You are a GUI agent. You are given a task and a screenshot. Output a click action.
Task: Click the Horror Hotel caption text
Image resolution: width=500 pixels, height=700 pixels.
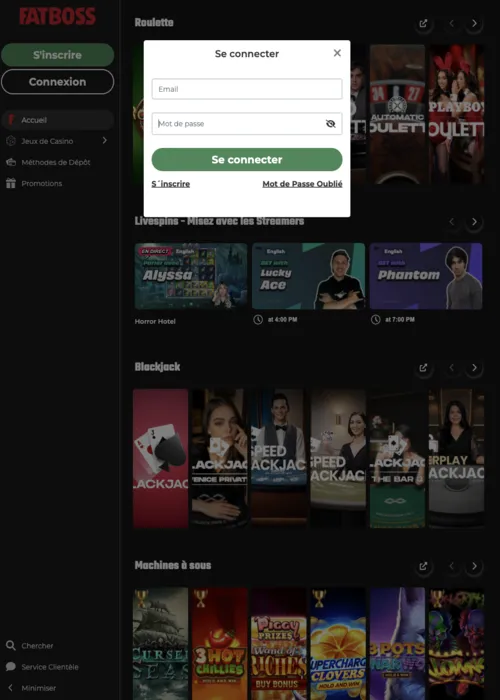(155, 321)
